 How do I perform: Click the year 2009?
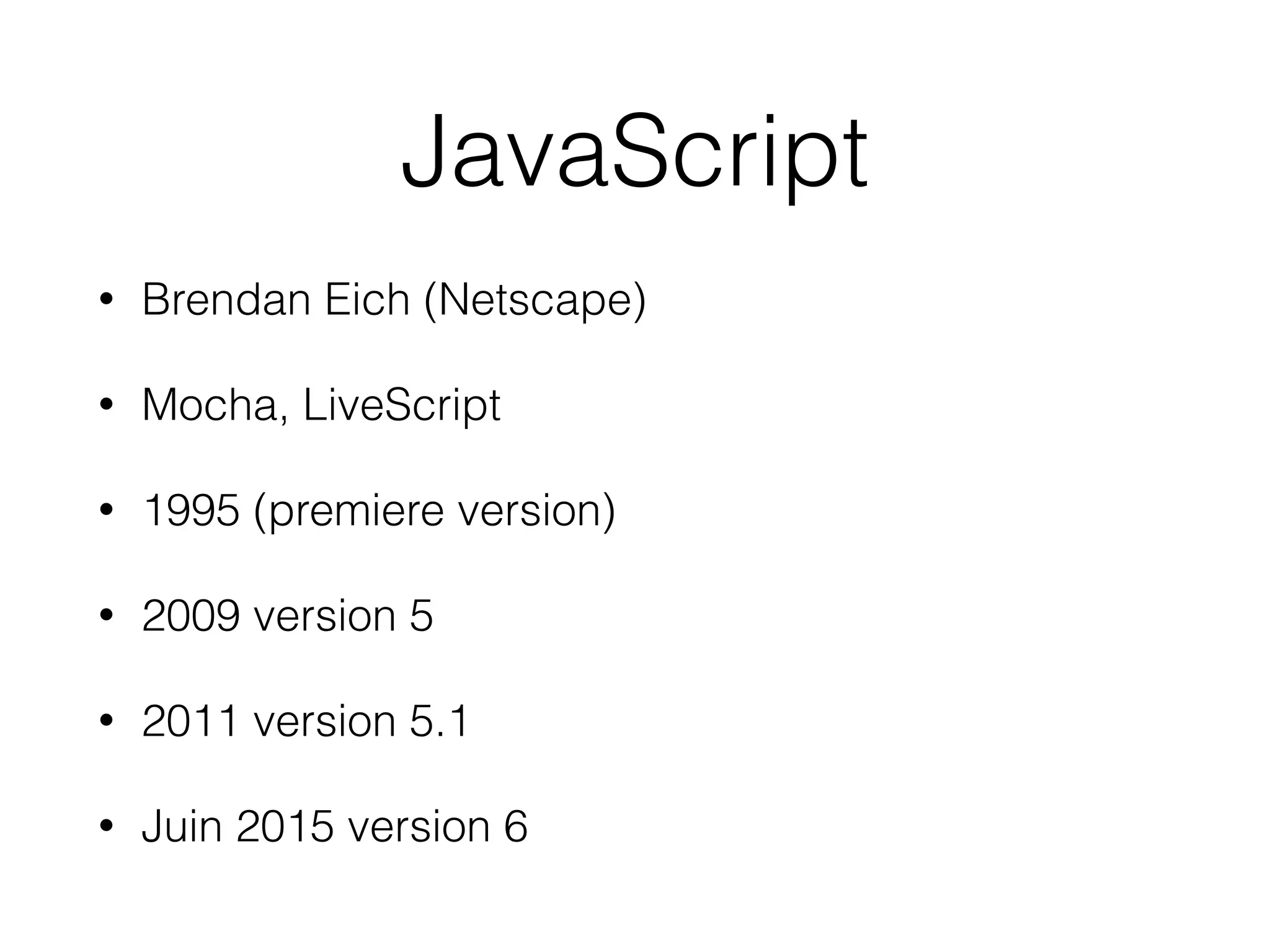(x=190, y=617)
